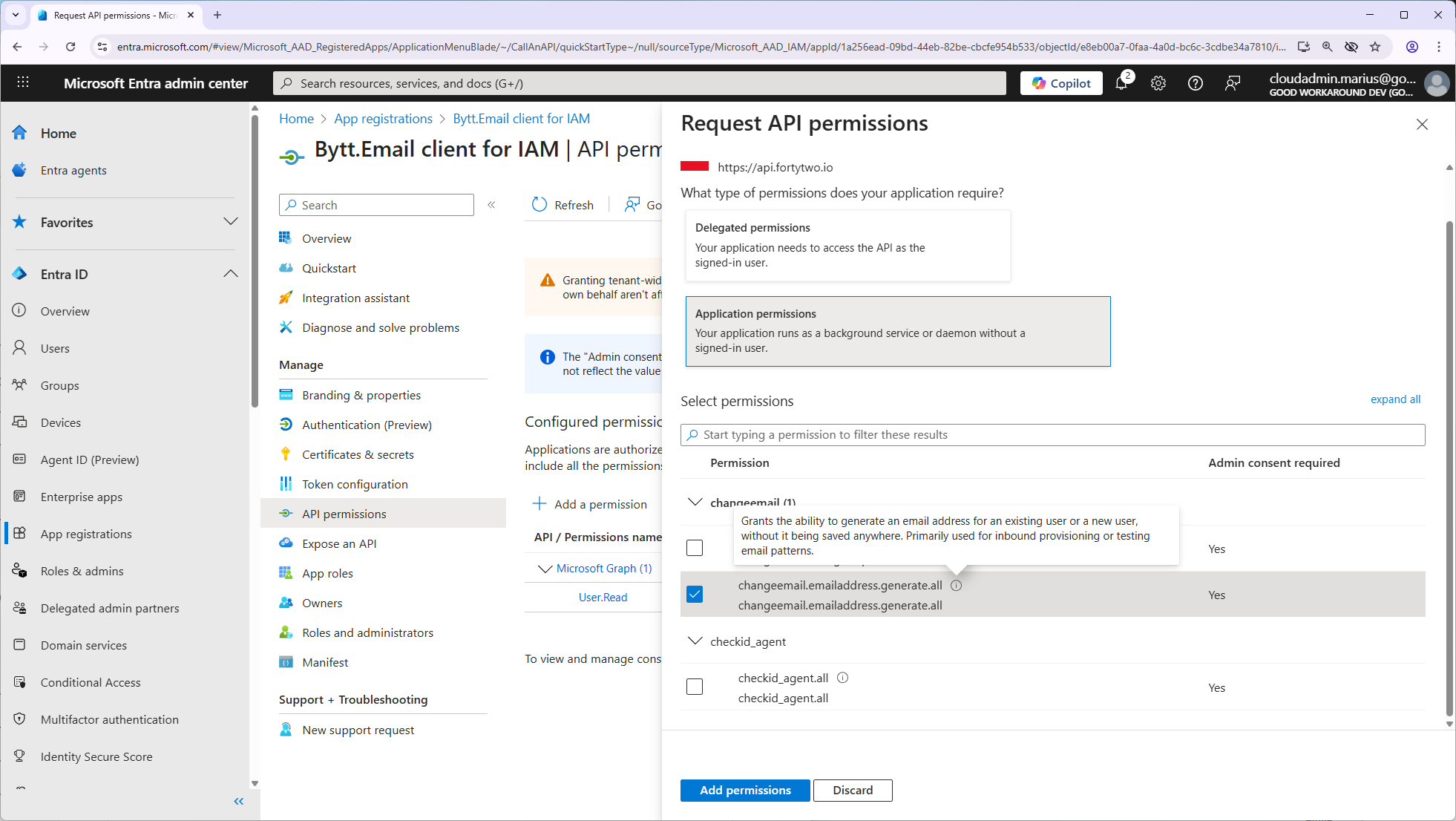Click the Add permissions button
The image size is (1456, 821).
pyautogui.click(x=744, y=790)
